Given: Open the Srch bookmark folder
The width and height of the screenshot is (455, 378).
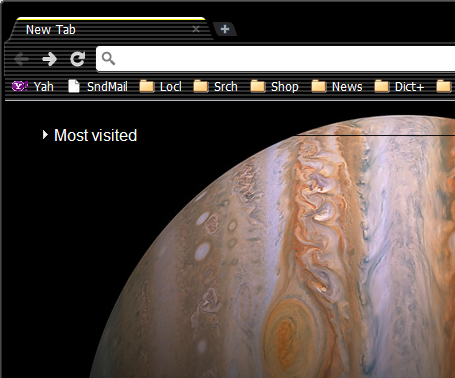Looking at the screenshot, I should [x=216, y=87].
